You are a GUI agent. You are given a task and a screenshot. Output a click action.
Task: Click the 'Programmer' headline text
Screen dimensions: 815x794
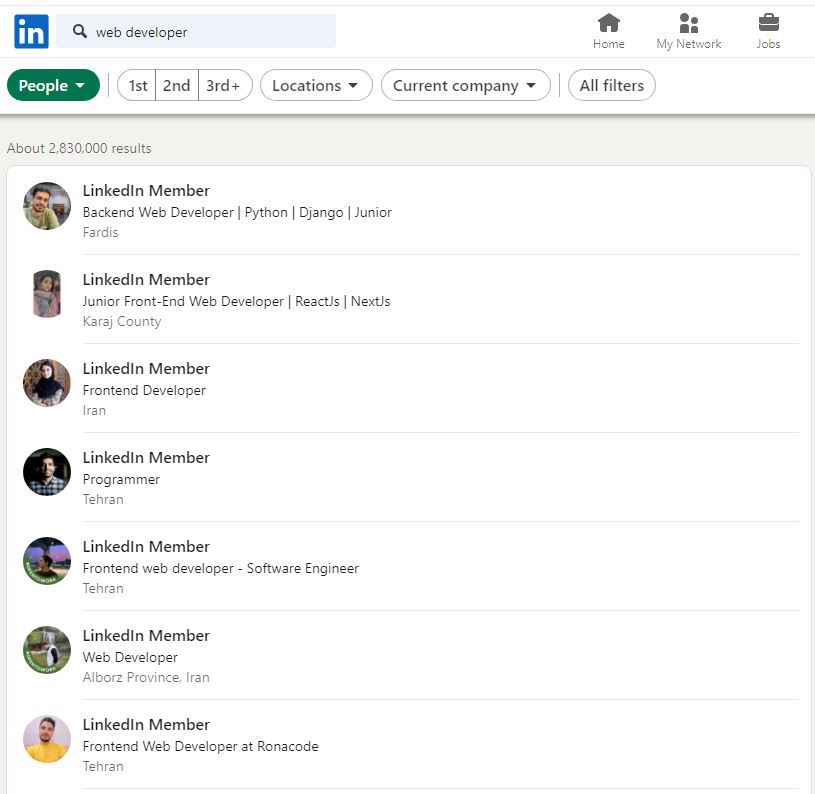pyautogui.click(x=121, y=480)
